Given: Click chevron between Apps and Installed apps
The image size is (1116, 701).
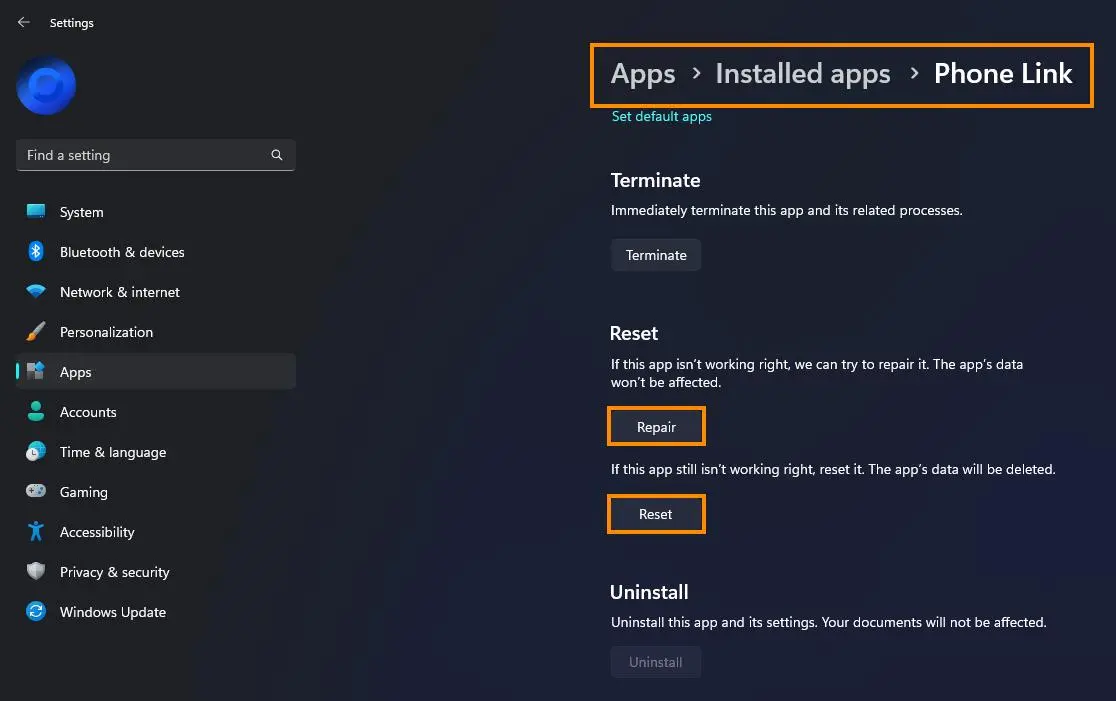Looking at the screenshot, I should pyautogui.click(x=696, y=73).
